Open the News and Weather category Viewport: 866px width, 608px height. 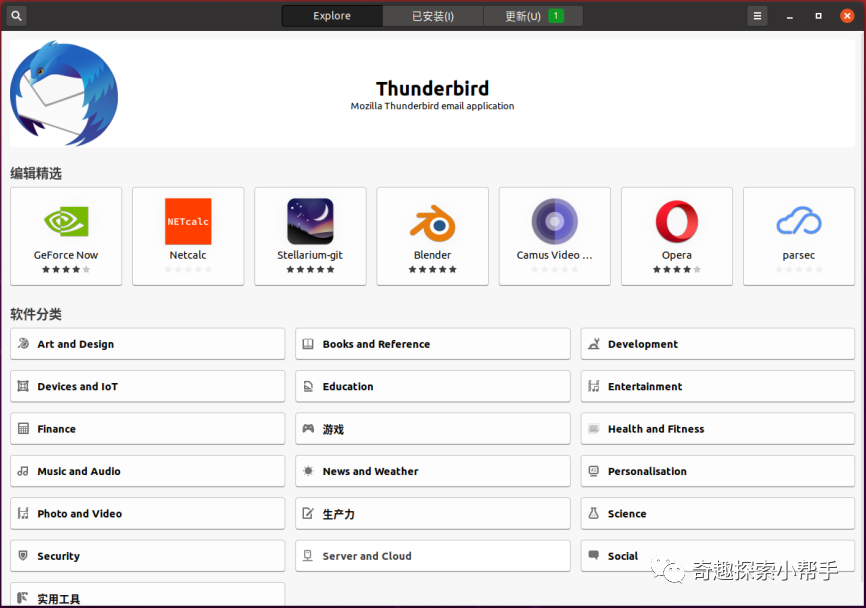pyautogui.click(x=432, y=471)
